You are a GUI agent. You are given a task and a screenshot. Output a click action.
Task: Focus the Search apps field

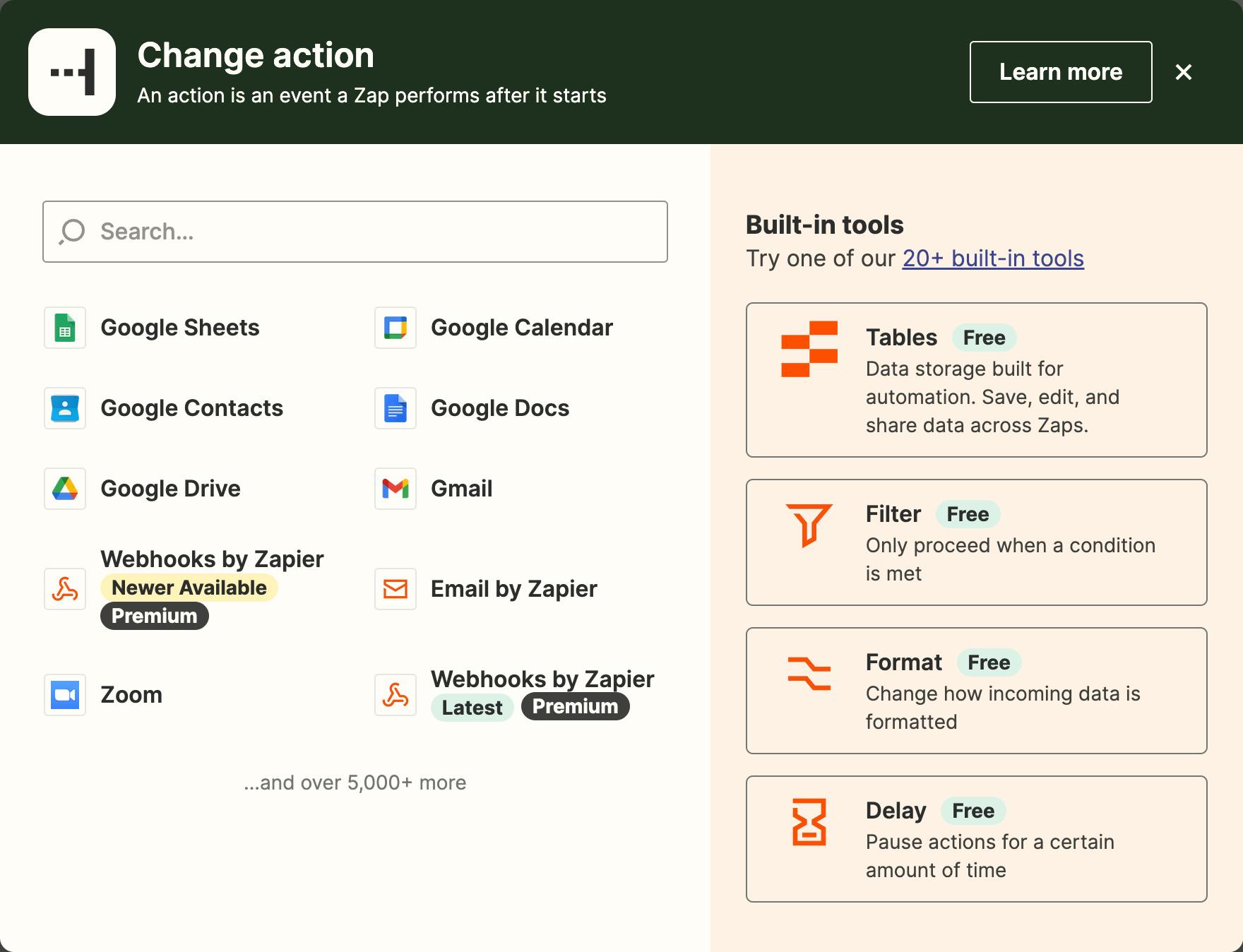pos(355,232)
